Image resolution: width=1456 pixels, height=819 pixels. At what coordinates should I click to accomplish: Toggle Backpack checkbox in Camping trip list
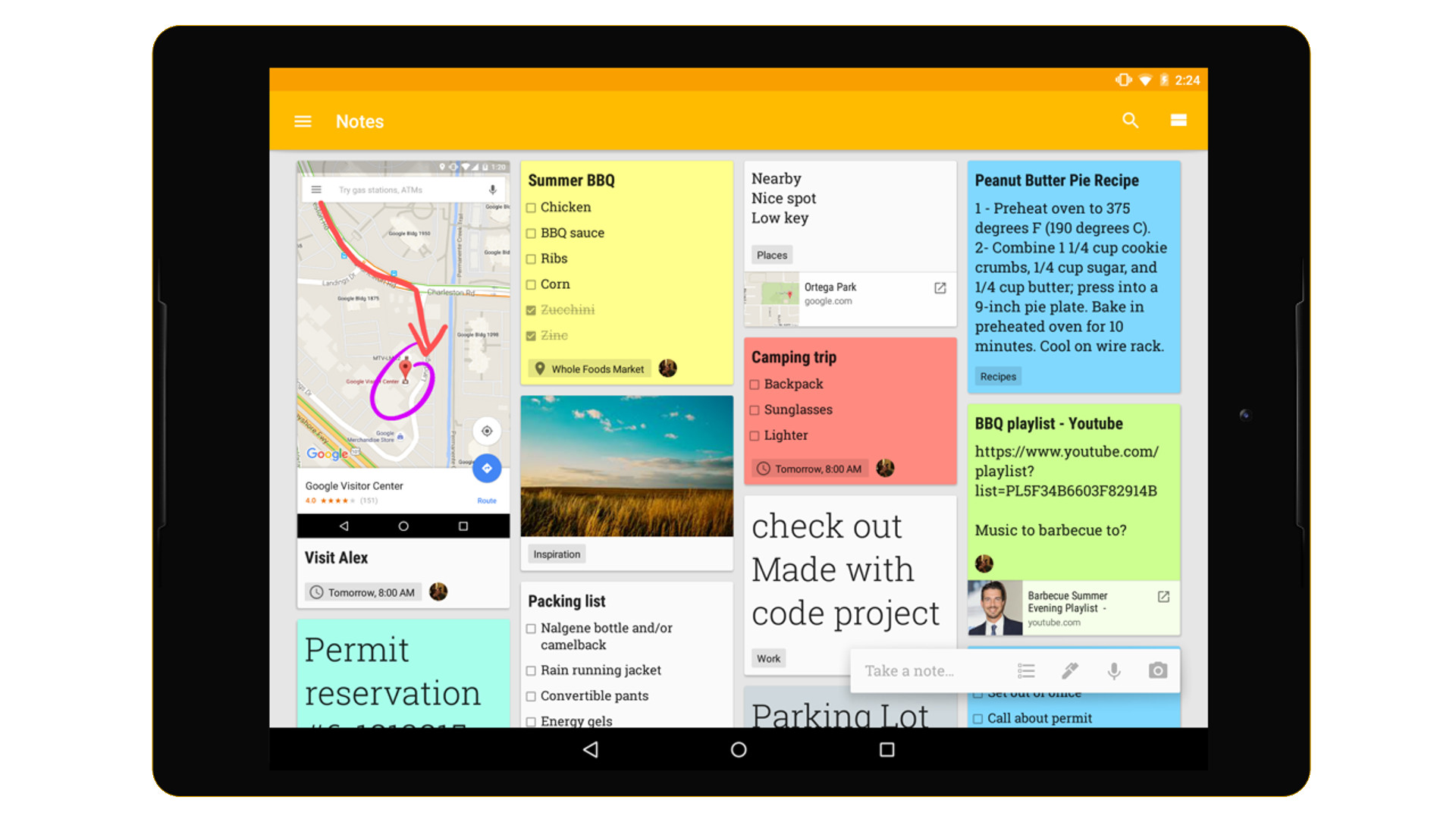[x=755, y=385]
